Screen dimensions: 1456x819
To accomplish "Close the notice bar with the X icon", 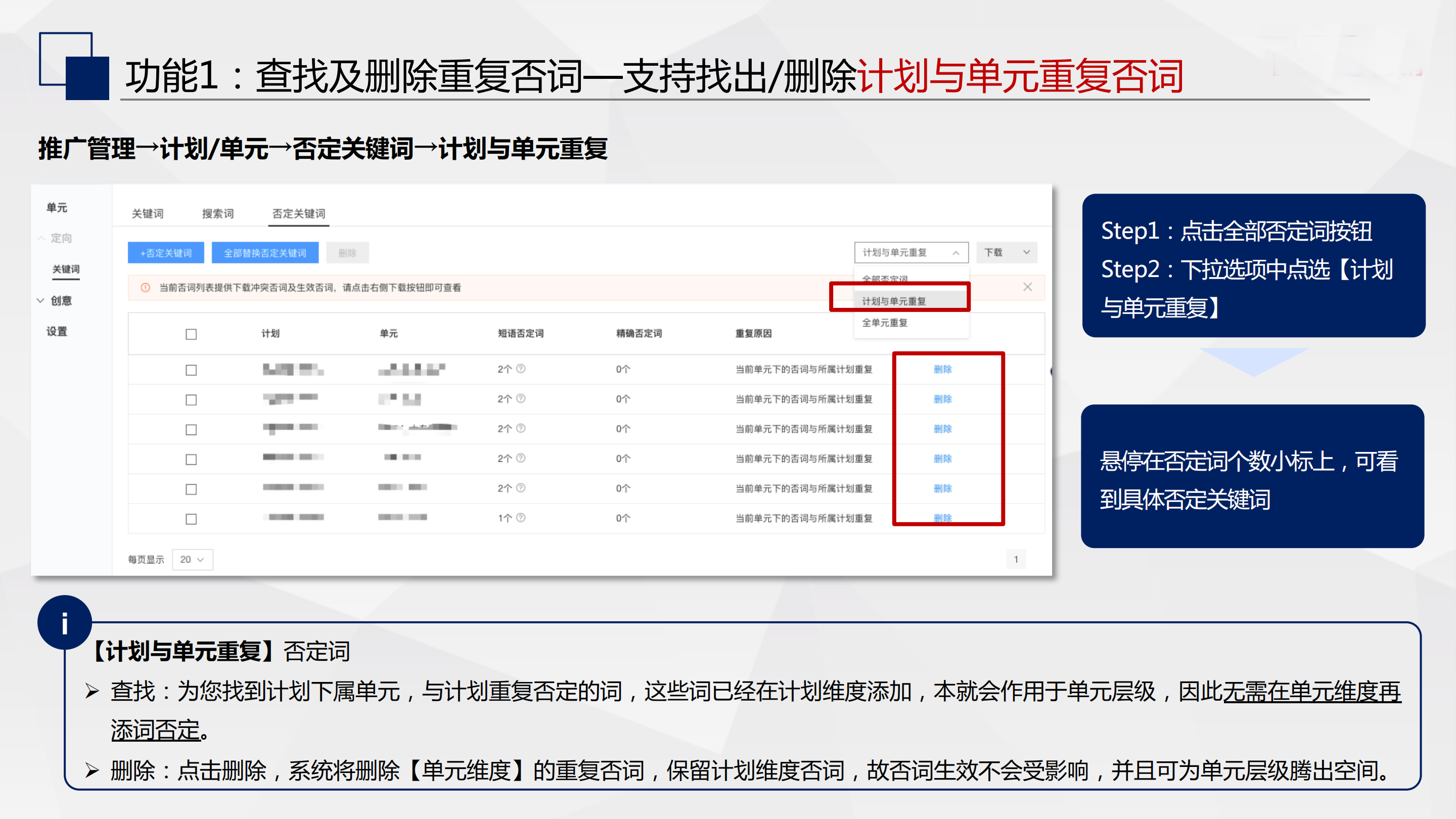I will pos(1027,287).
